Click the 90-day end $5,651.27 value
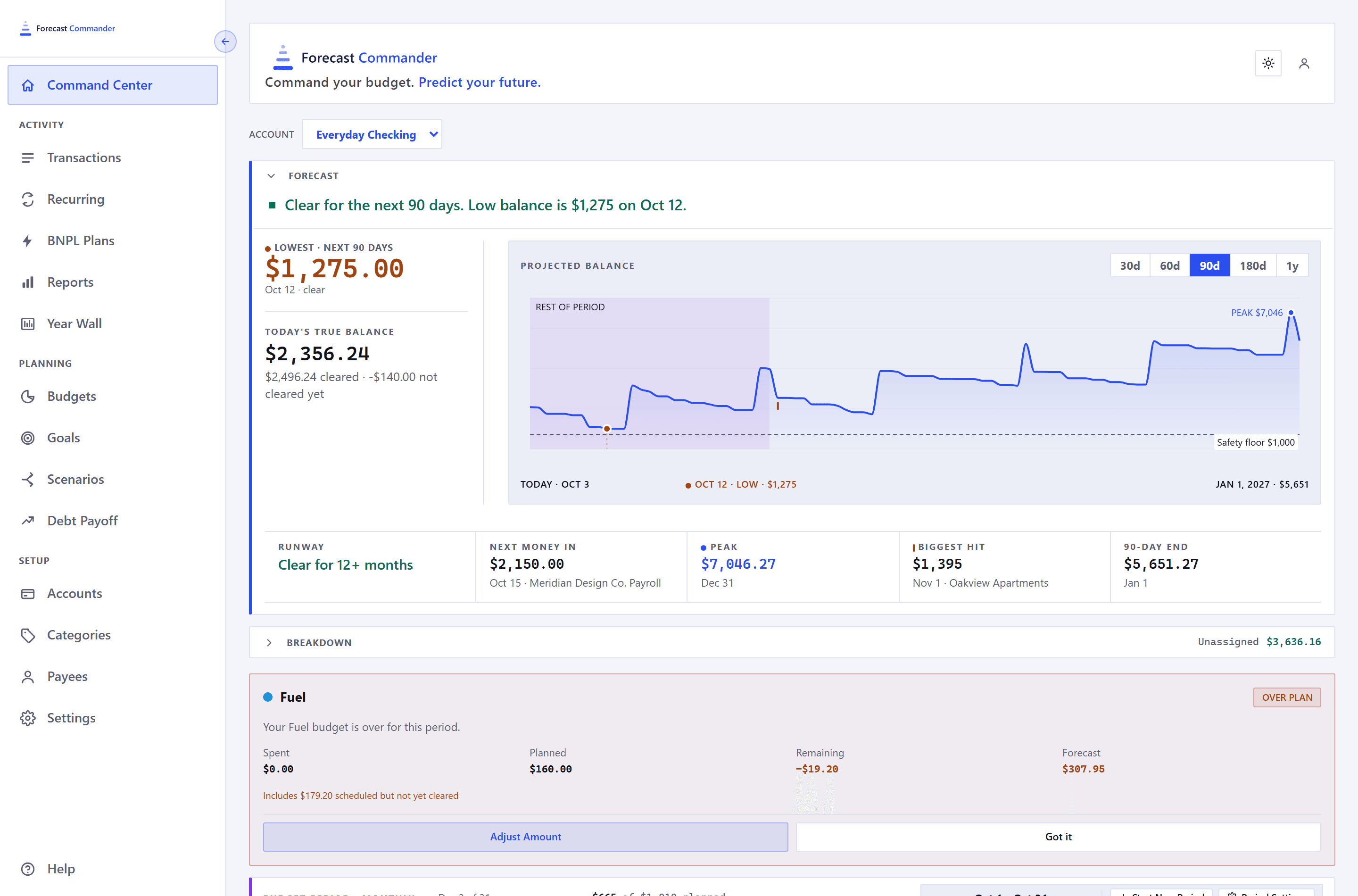1358x896 pixels. 1161,564
